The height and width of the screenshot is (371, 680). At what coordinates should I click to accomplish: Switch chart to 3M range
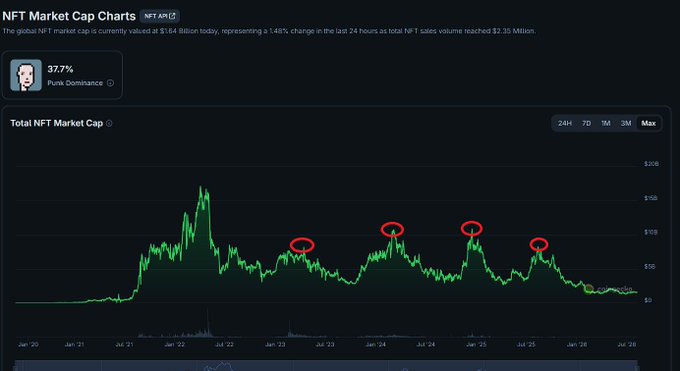pos(626,123)
